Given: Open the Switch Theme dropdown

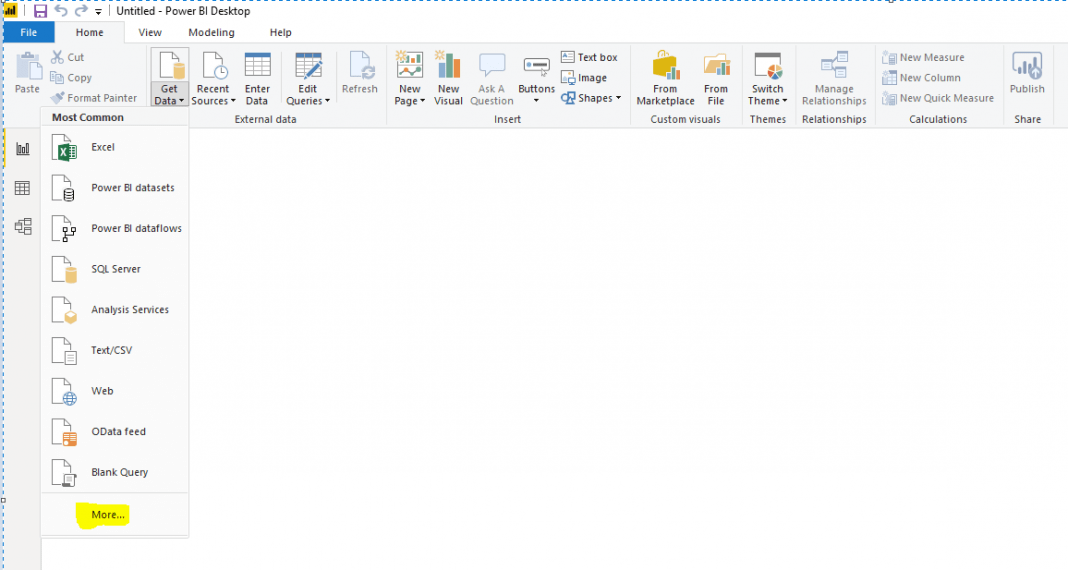Looking at the screenshot, I should pyautogui.click(x=767, y=101).
